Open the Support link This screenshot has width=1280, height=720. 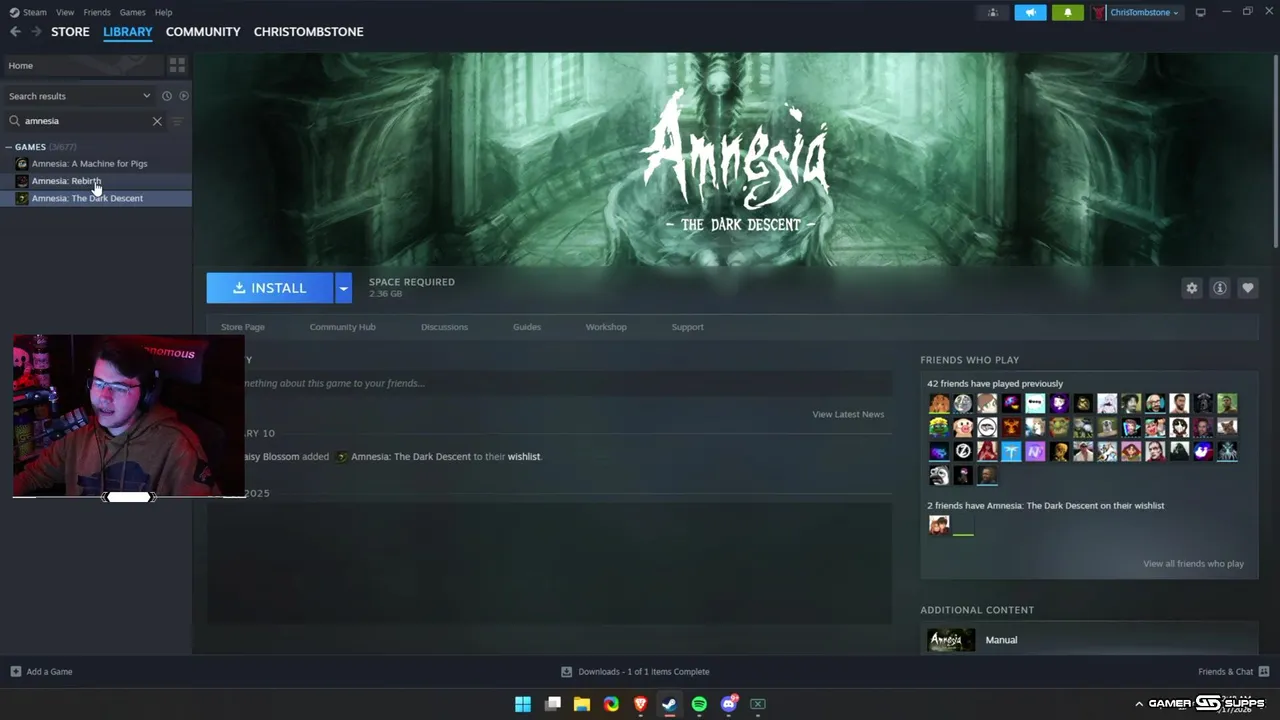click(x=687, y=327)
